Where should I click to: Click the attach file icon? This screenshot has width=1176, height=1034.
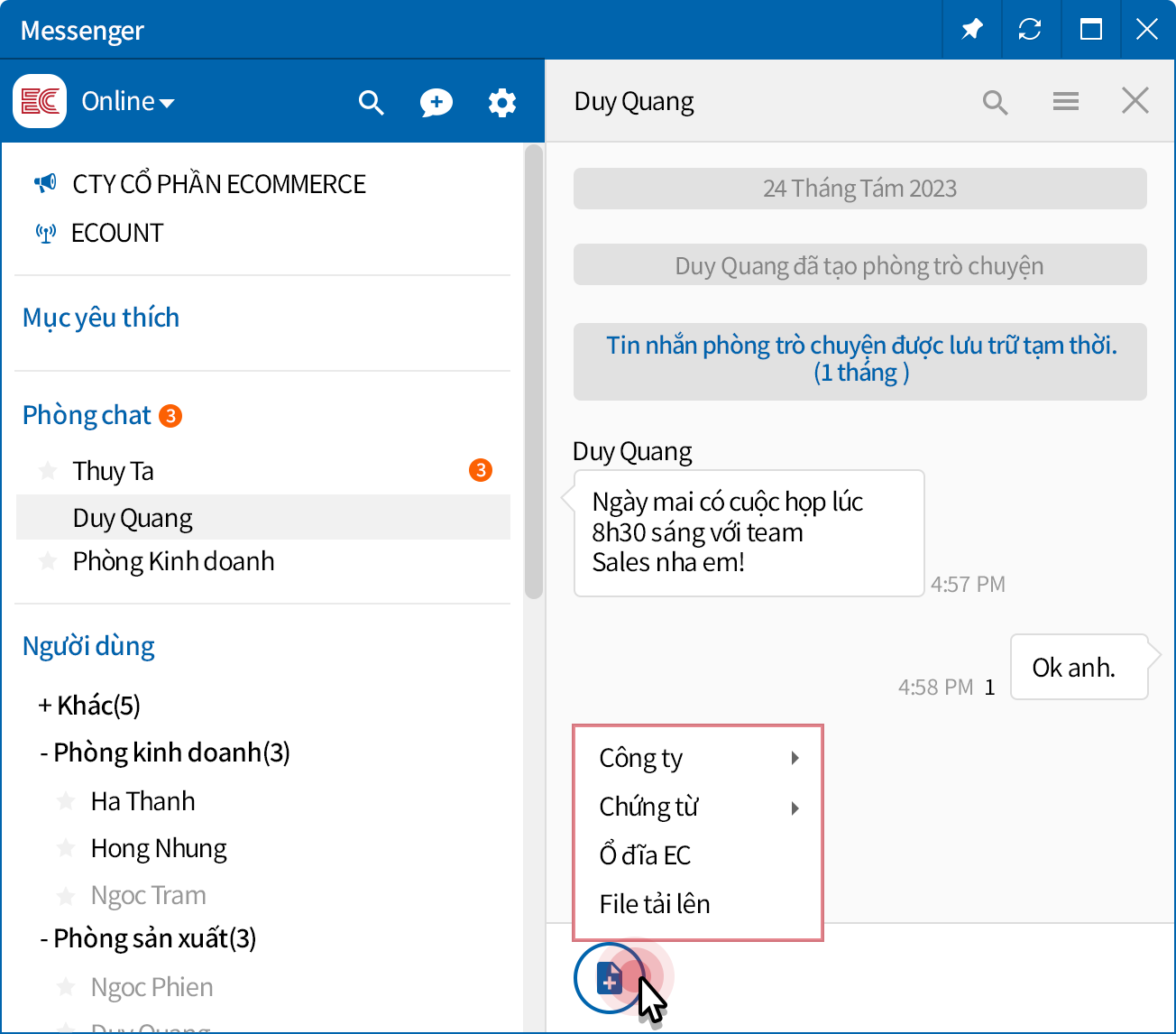click(610, 977)
